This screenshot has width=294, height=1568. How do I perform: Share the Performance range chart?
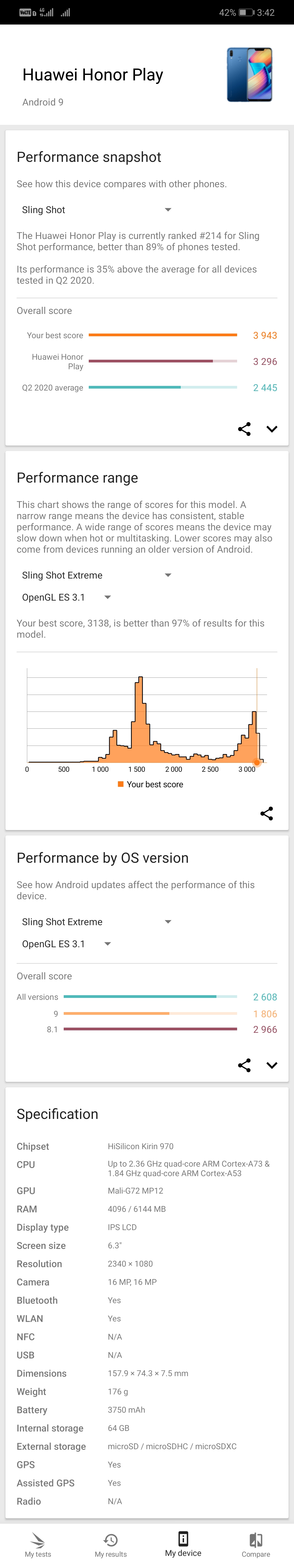[x=266, y=813]
